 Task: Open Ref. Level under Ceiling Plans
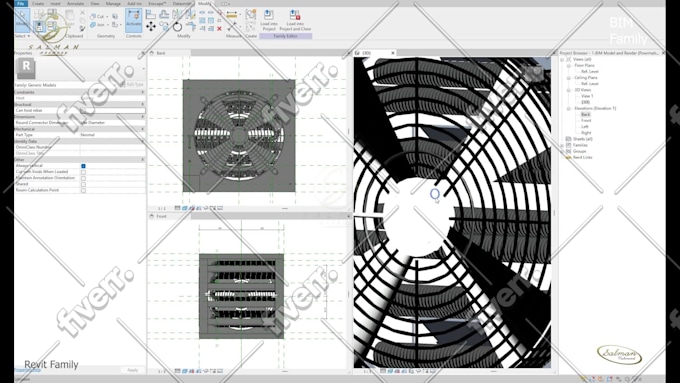point(589,84)
